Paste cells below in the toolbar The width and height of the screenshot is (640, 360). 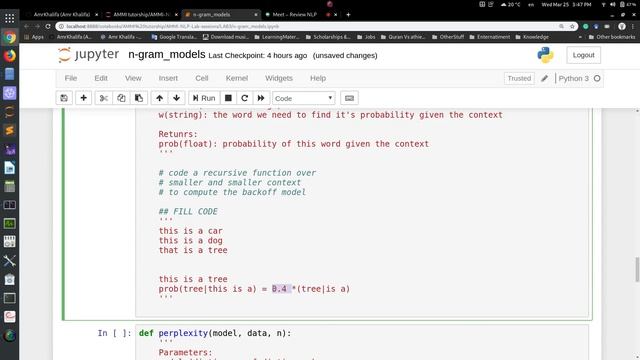point(139,98)
